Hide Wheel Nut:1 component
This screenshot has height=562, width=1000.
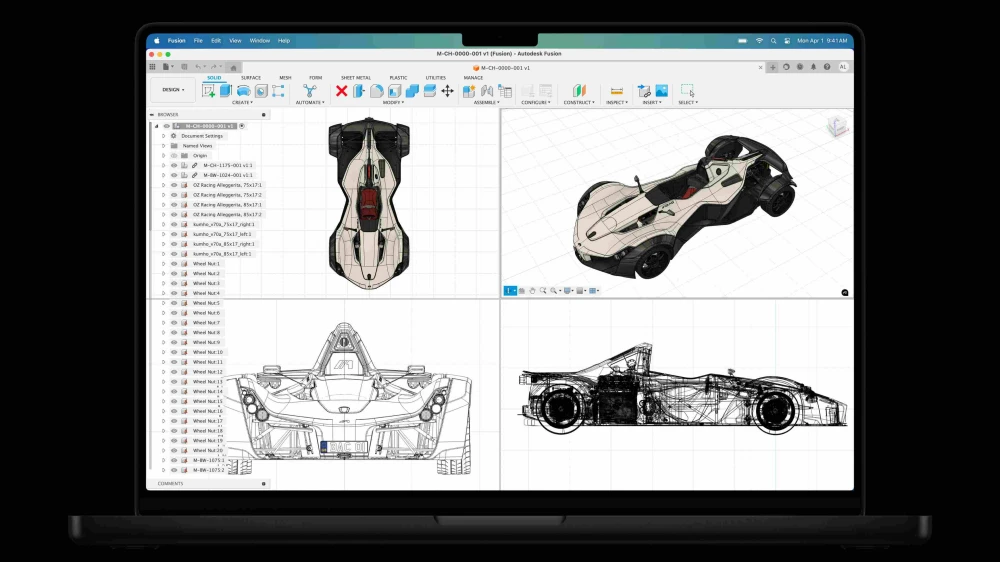(x=173, y=263)
